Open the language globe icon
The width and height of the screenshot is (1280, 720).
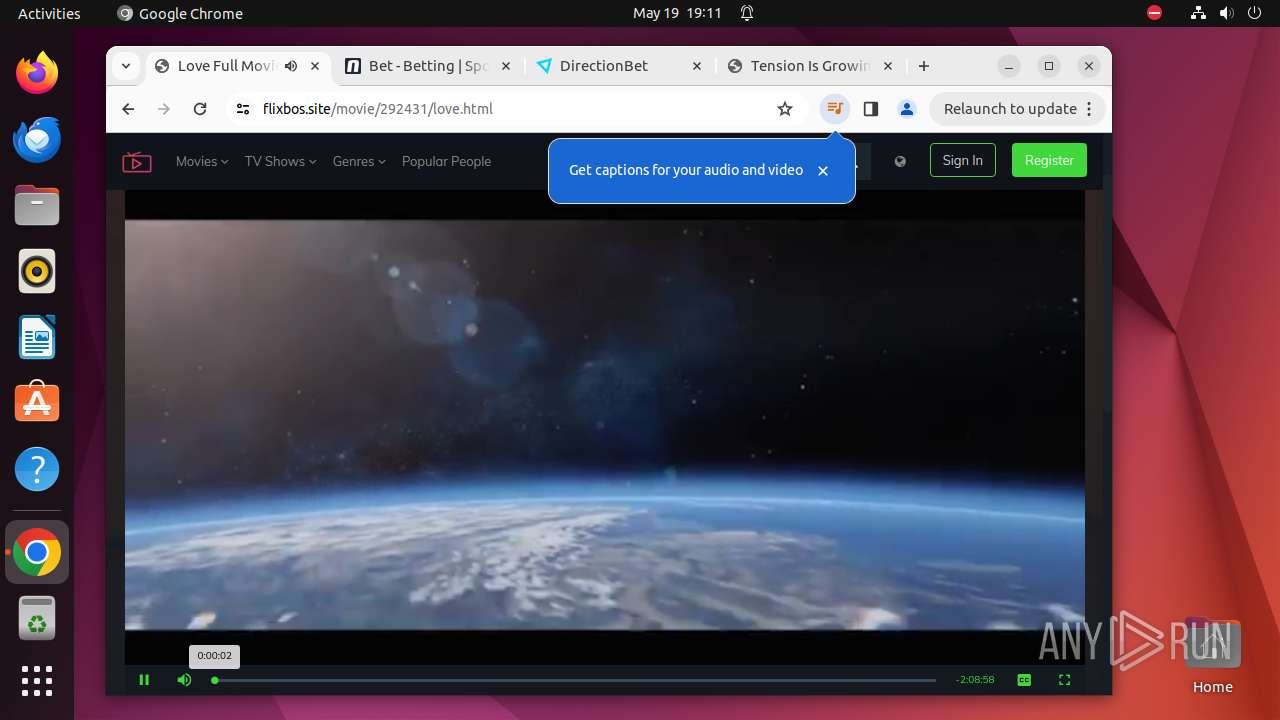tap(900, 161)
